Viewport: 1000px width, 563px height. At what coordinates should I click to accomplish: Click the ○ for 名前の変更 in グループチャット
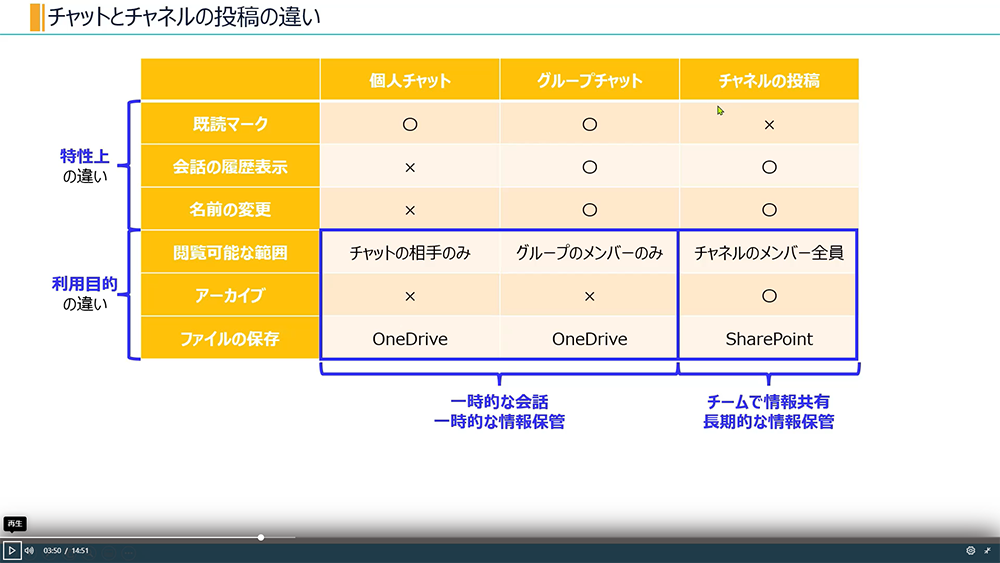589,210
